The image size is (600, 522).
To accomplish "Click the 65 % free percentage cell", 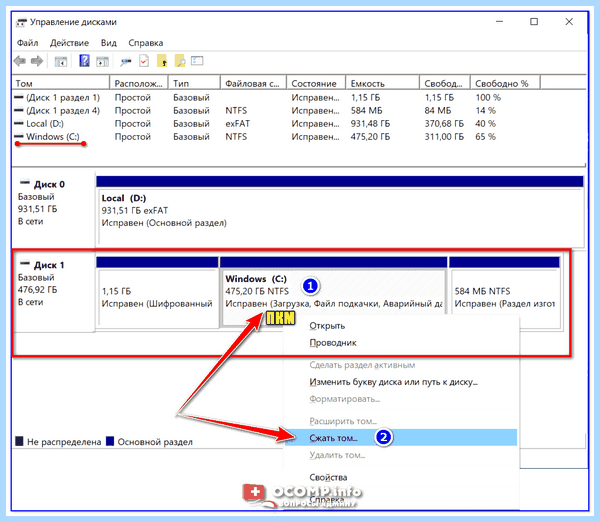I will (485, 137).
